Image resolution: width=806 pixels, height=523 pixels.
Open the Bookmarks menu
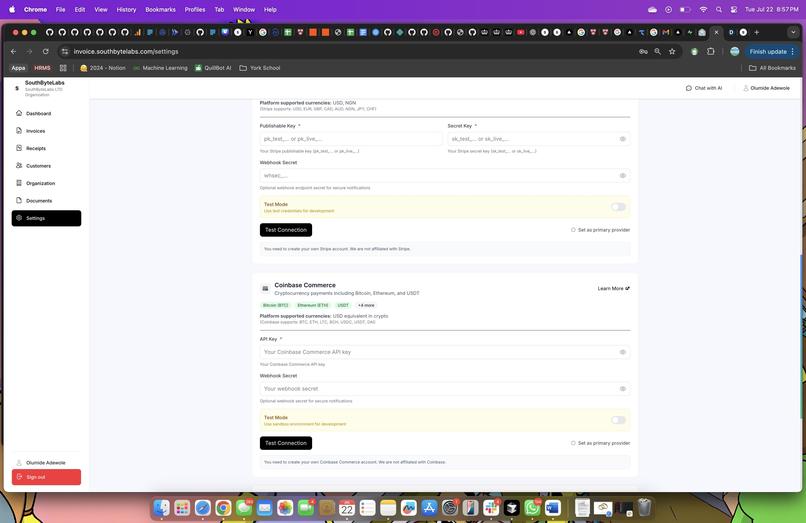[x=160, y=9]
